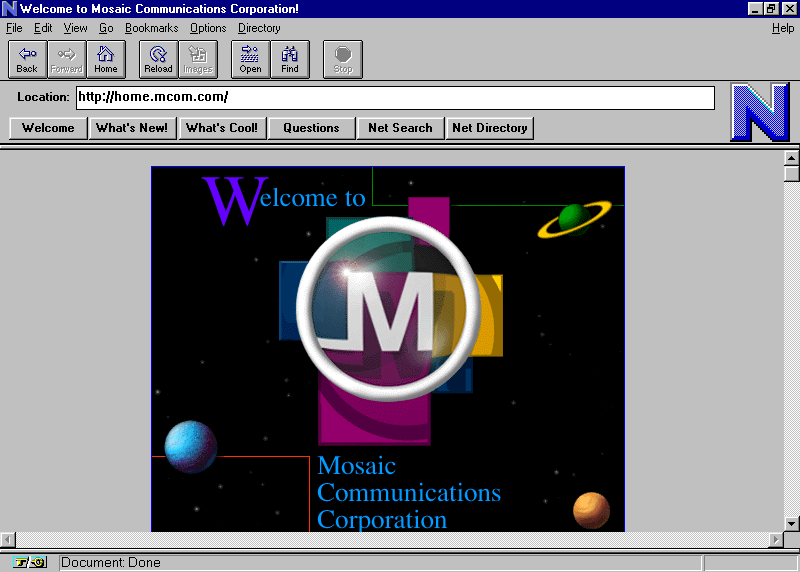Click the What's New! button
Screen dimensions: 800x572
(x=132, y=128)
